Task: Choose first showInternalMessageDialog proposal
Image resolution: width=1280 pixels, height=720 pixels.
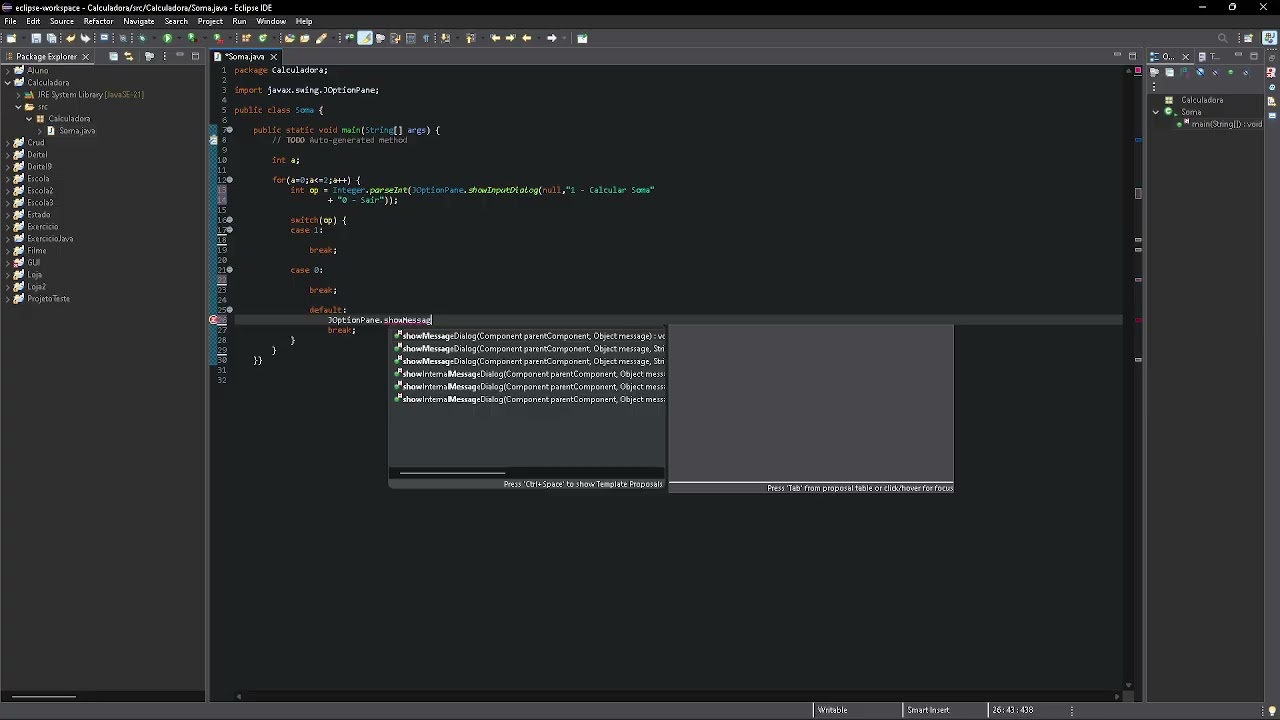Action: 529,374
